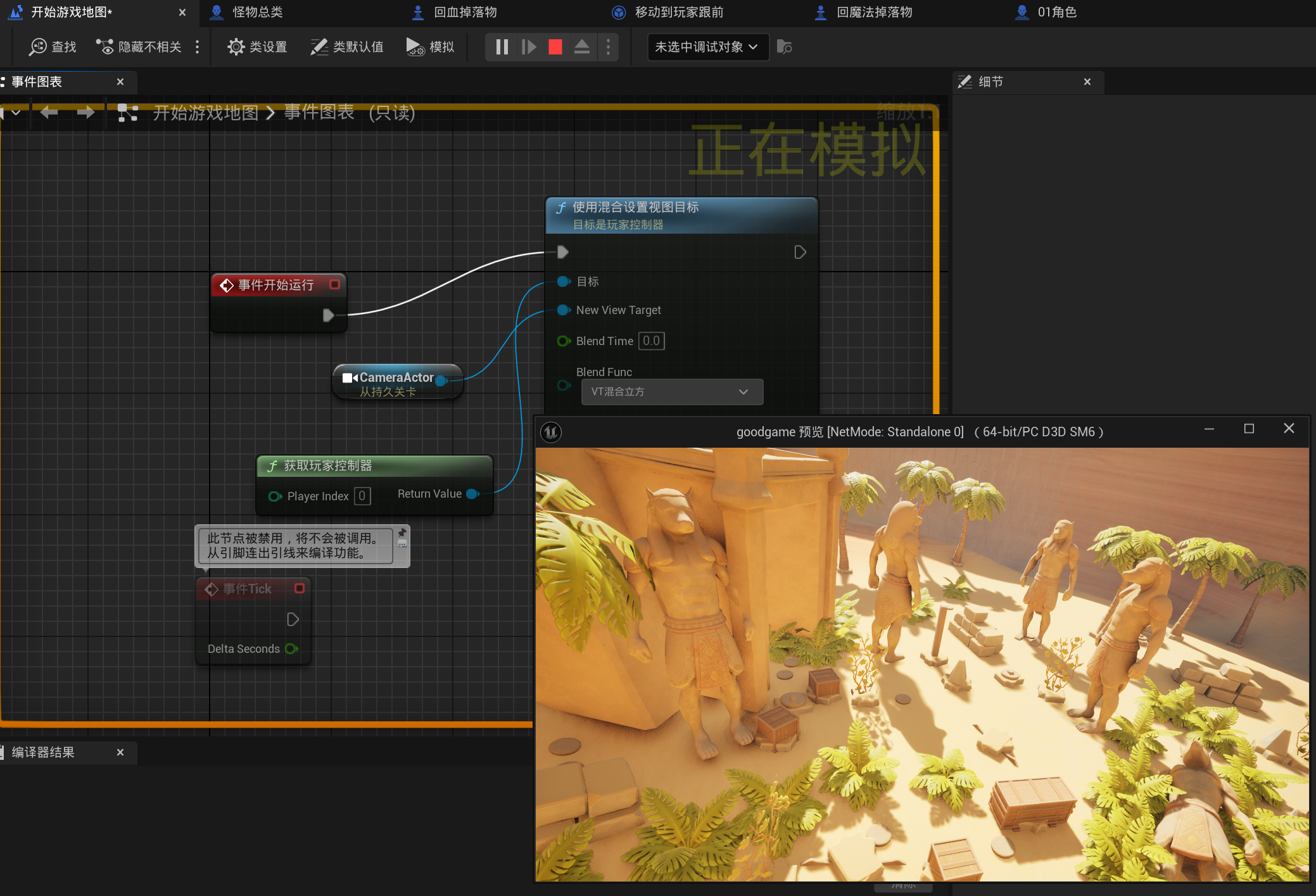Viewport: 1316px width, 896px height.
Task: Click the frame skip (step) button
Action: (529, 47)
